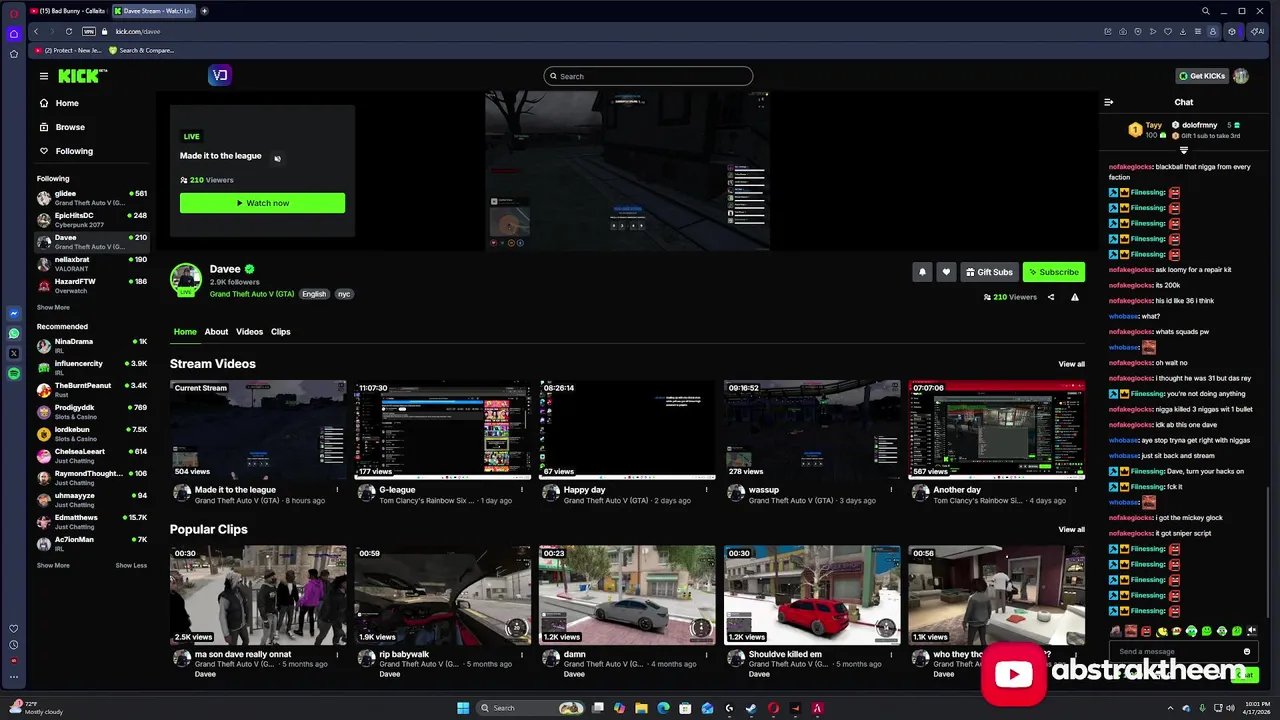Toggle the heart follow button
Viewport: 1280px width, 720px height.
tap(946, 272)
